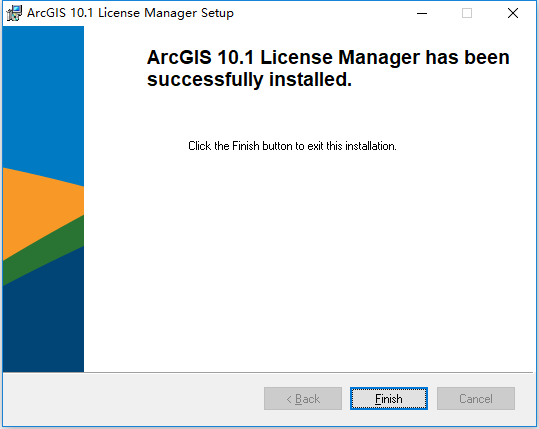Click the grayed-out Back button
The width and height of the screenshot is (539, 429).
coord(303,398)
